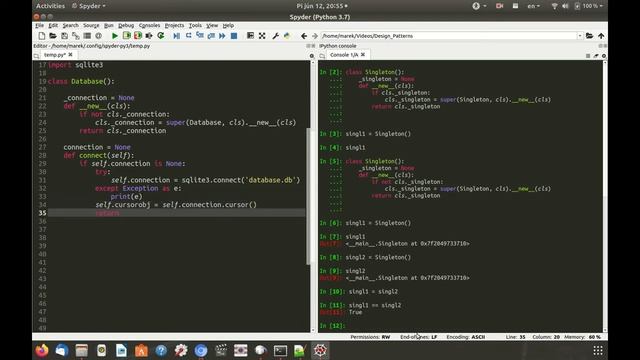Click the In [12] console prompt
640x360 pixels.
tap(332, 326)
